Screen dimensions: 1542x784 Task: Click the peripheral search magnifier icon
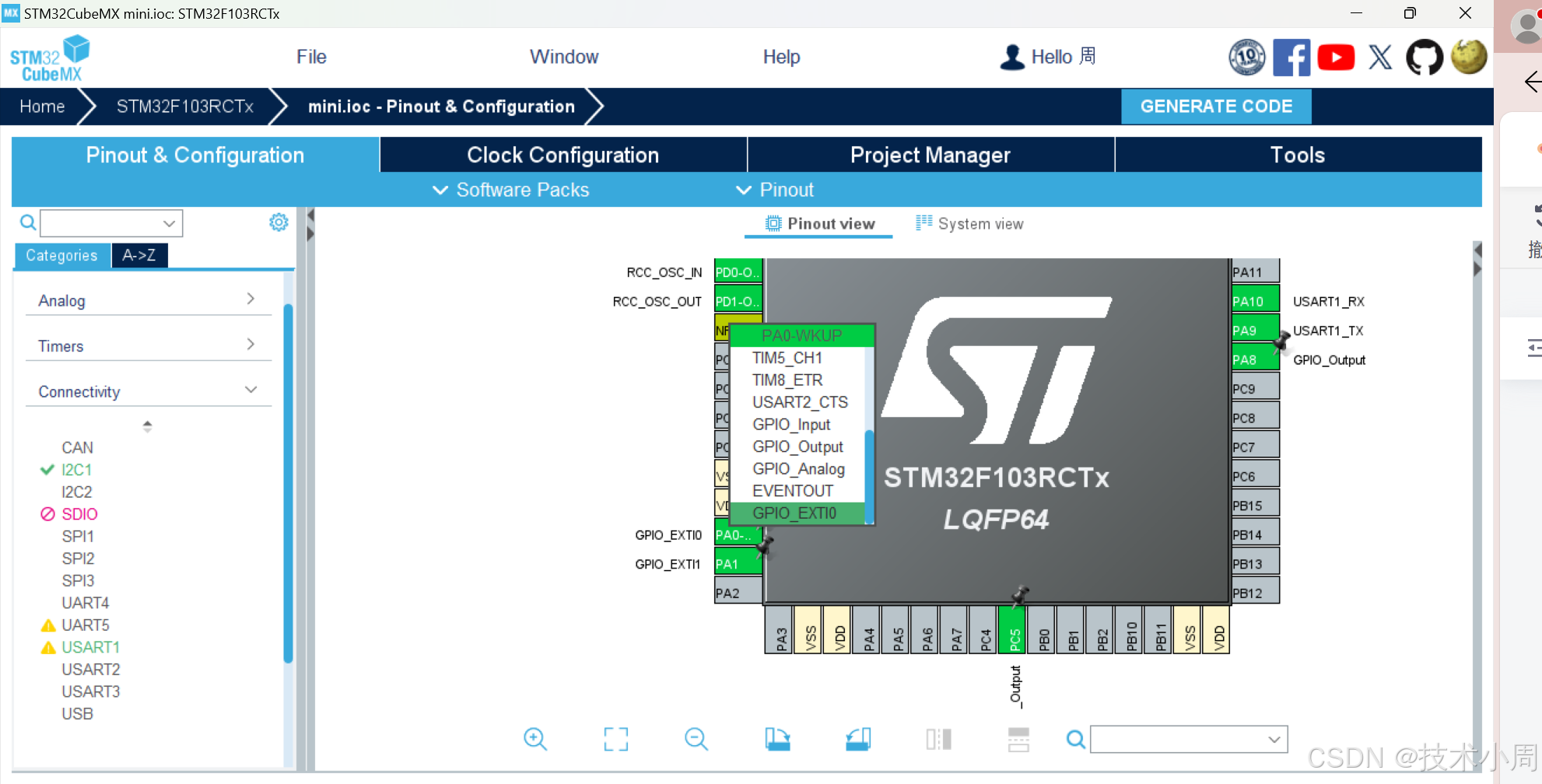pos(28,223)
